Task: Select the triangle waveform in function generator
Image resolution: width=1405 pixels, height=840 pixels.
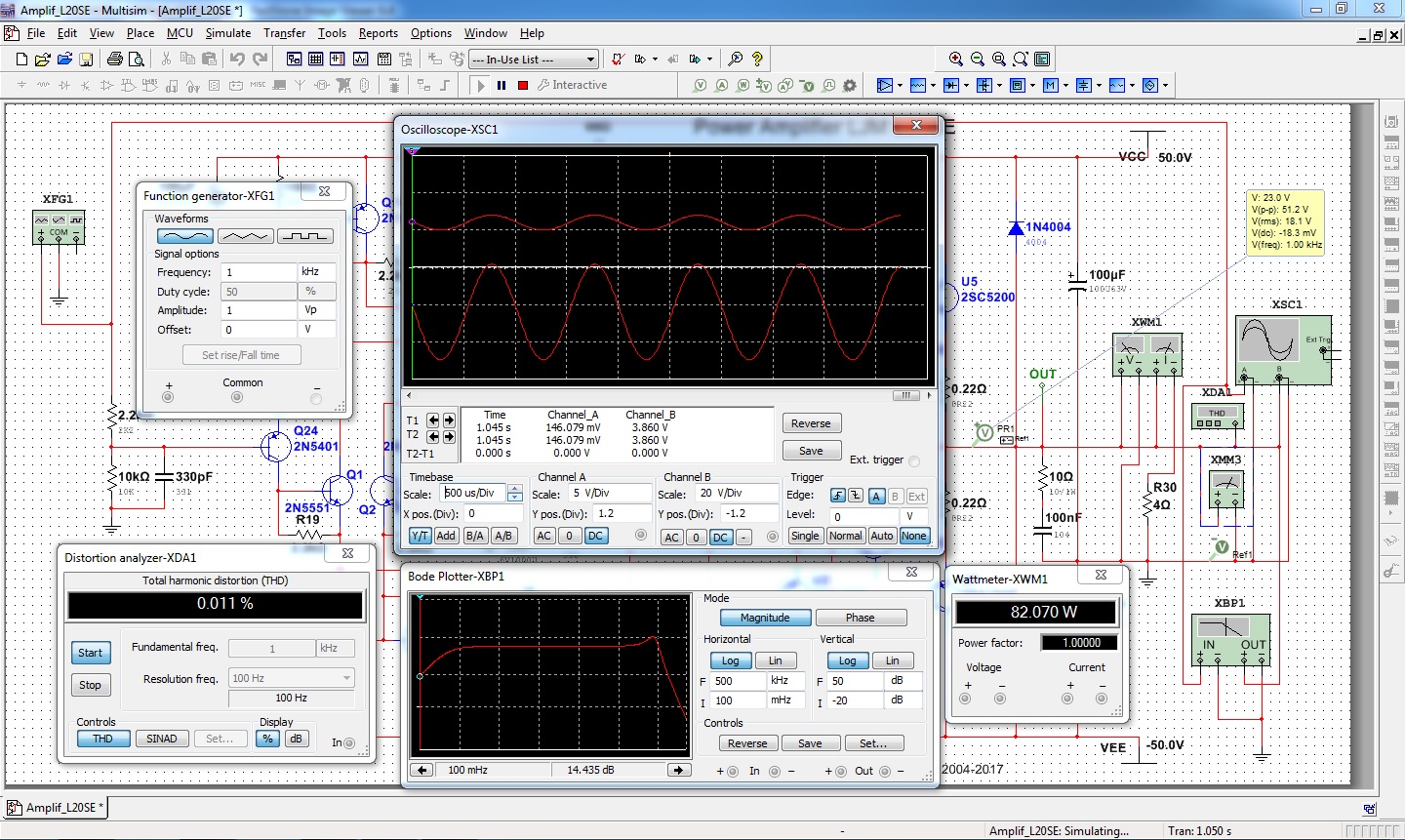Action: [245, 236]
